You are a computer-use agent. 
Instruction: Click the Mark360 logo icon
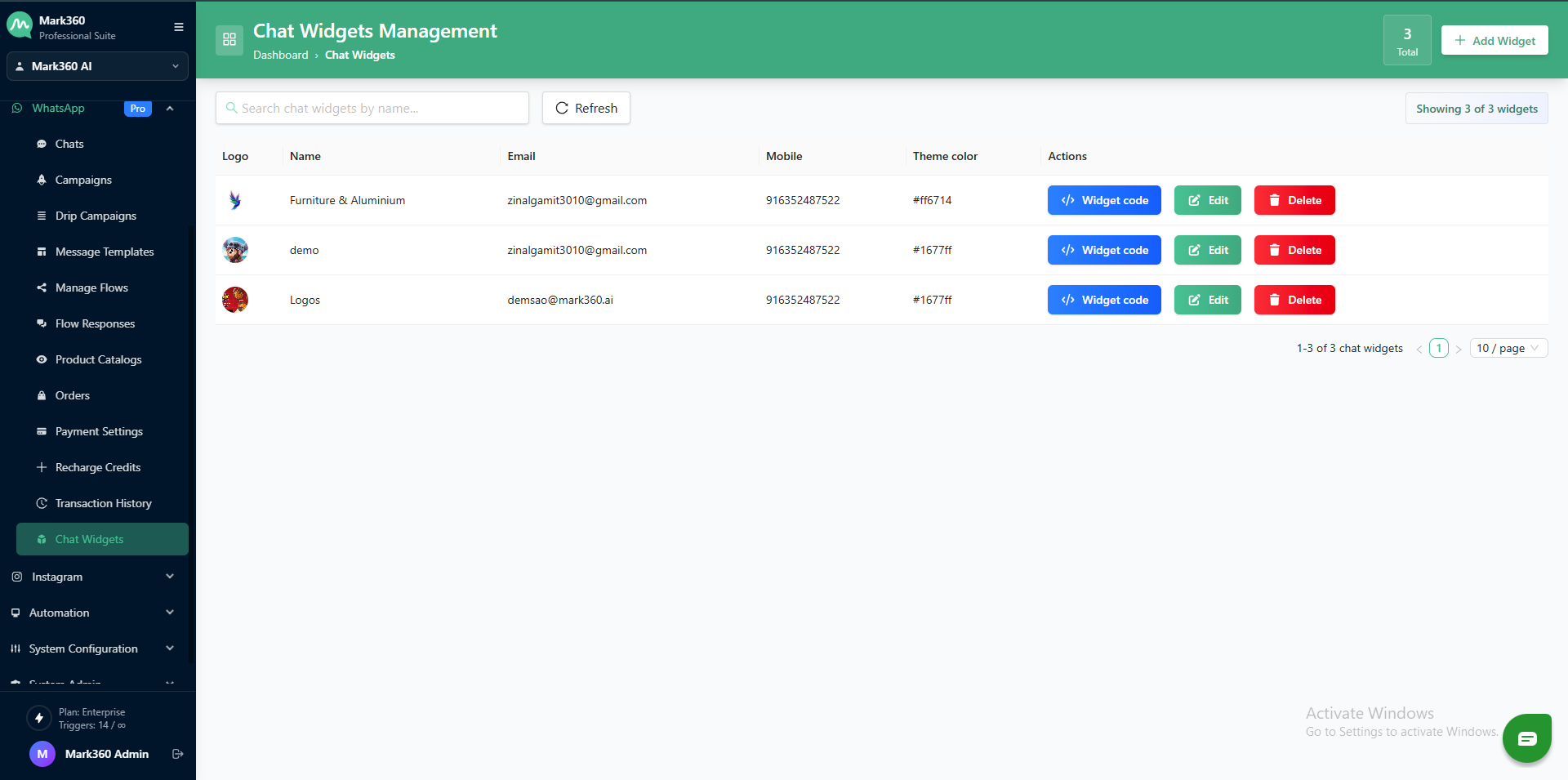coord(20,26)
